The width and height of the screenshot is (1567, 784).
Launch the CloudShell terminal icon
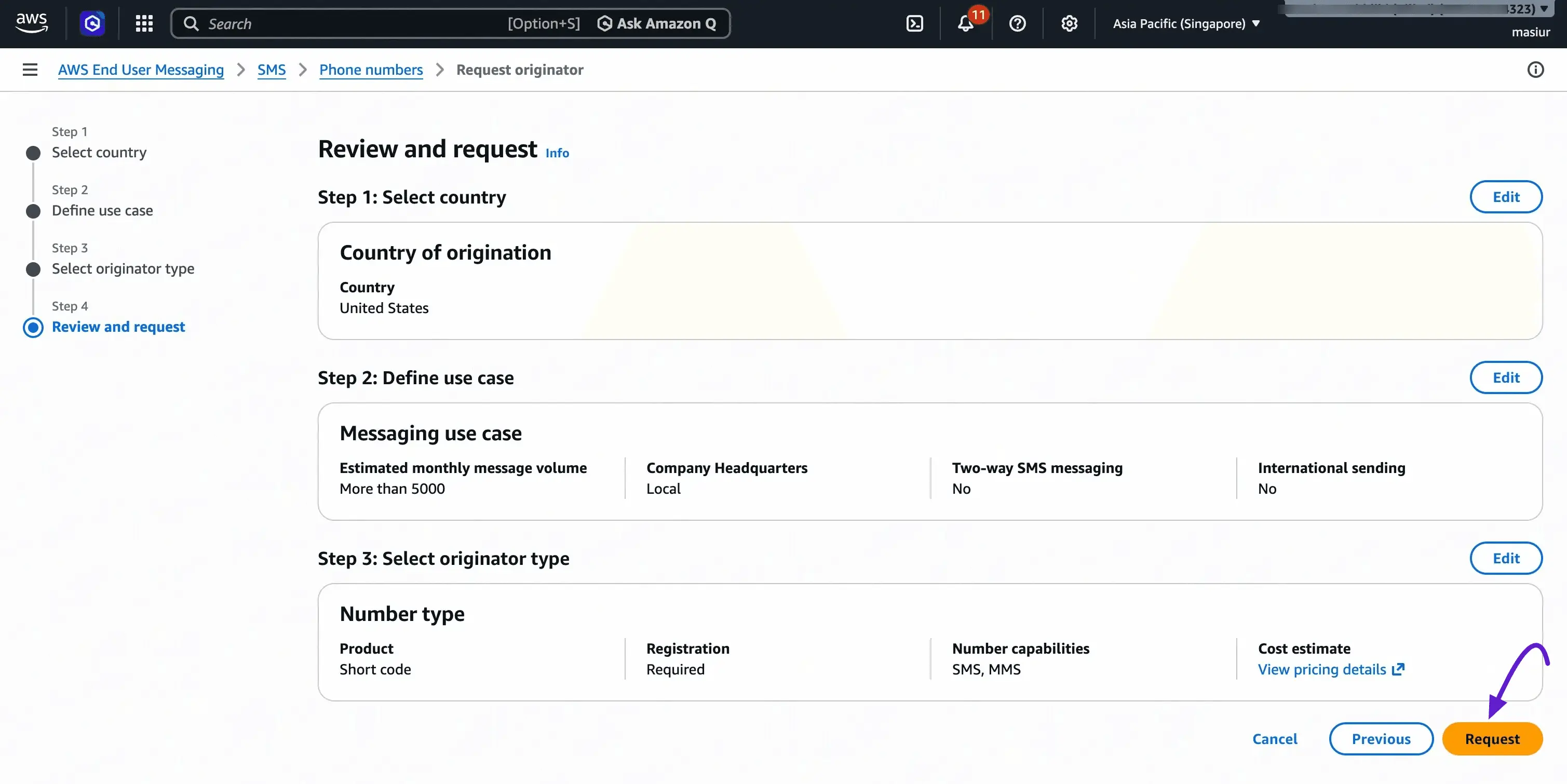coord(914,24)
